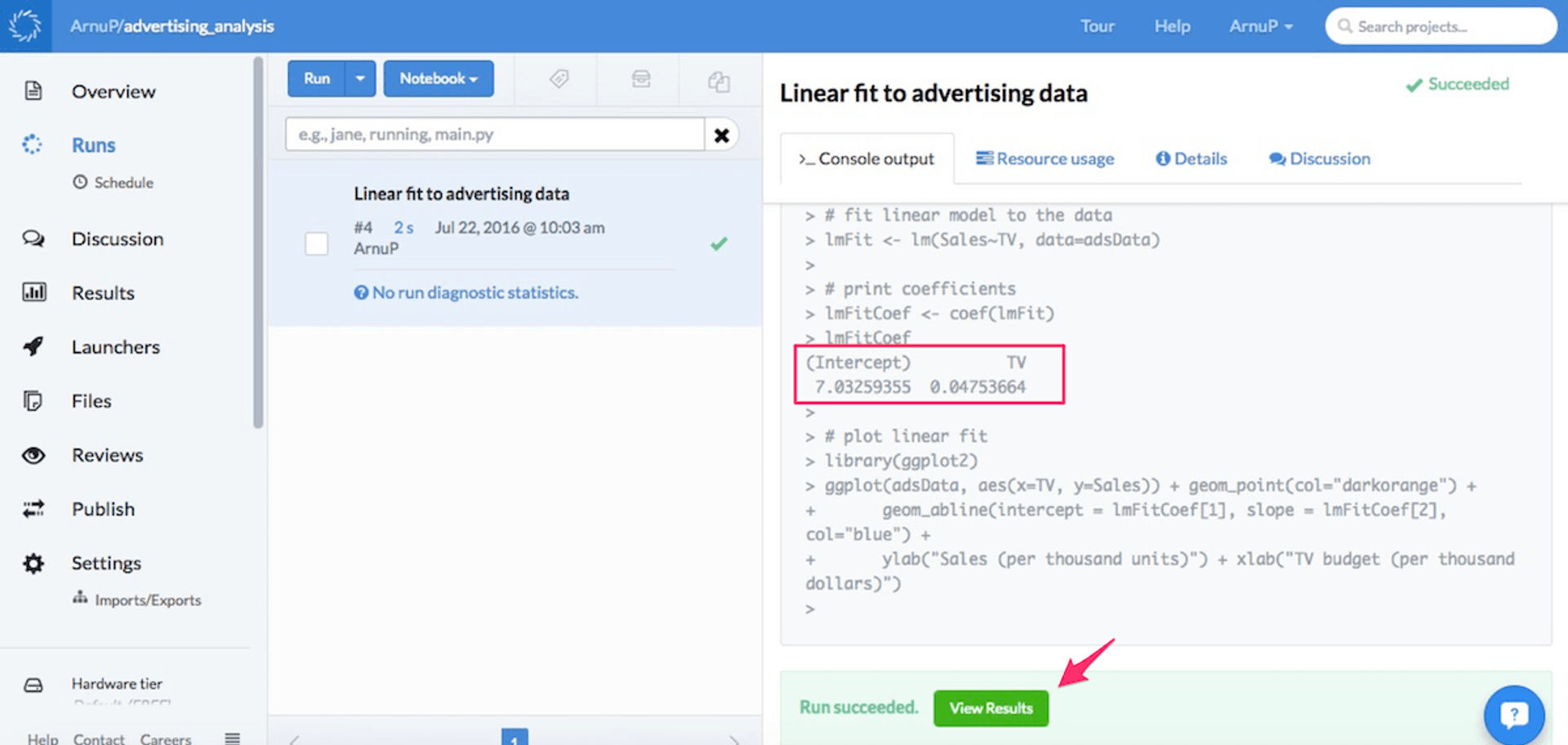Click the compare copies icon
This screenshot has height=745, width=1568.
point(719,81)
